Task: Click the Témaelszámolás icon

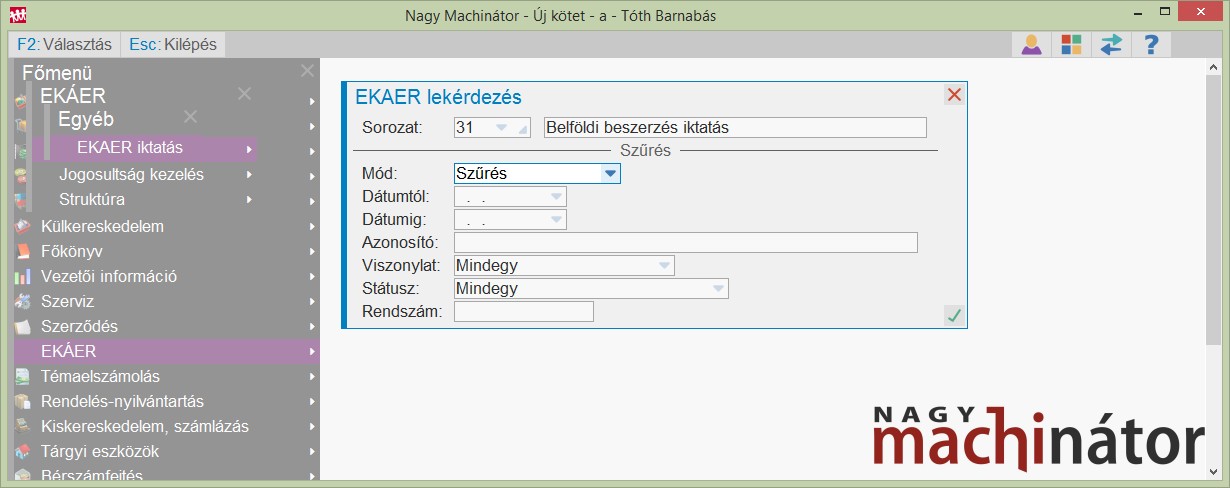Action: point(23,377)
